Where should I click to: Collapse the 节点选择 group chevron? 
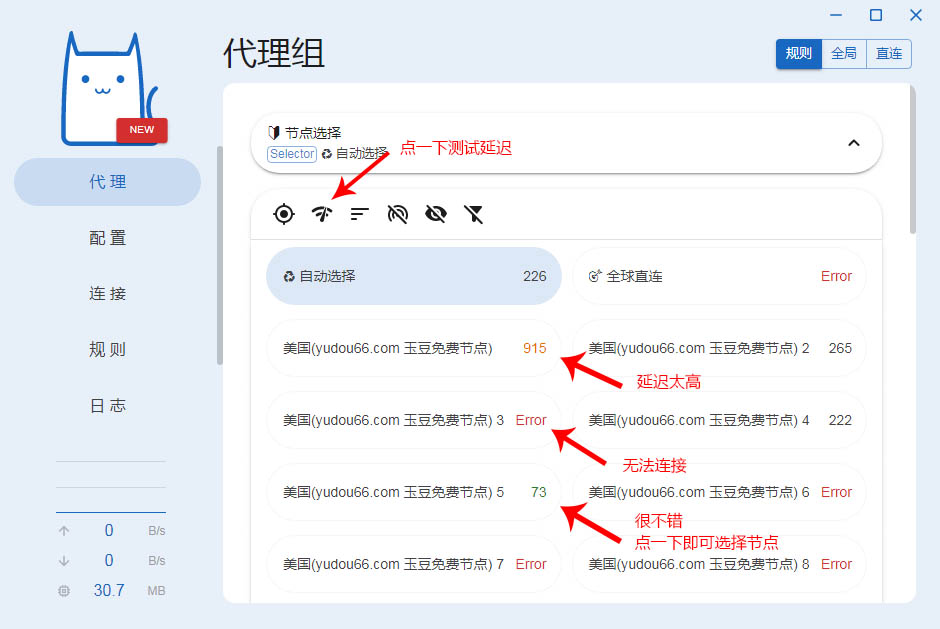coord(853,143)
